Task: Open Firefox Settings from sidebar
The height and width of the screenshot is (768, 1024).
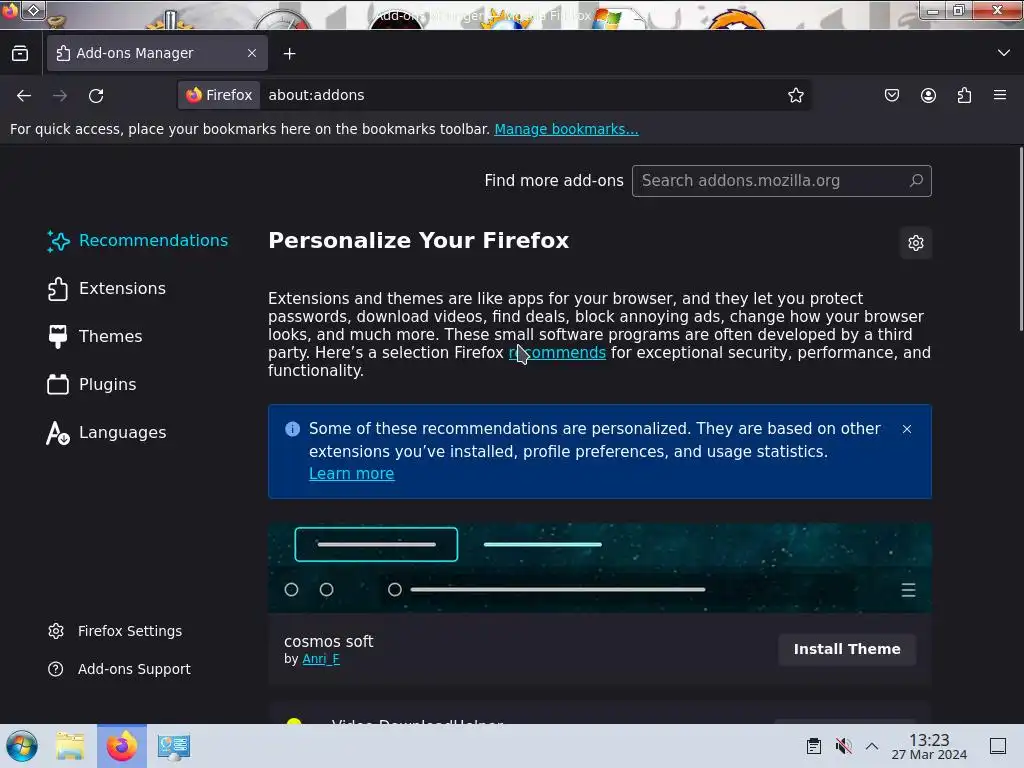Action: pos(115,631)
